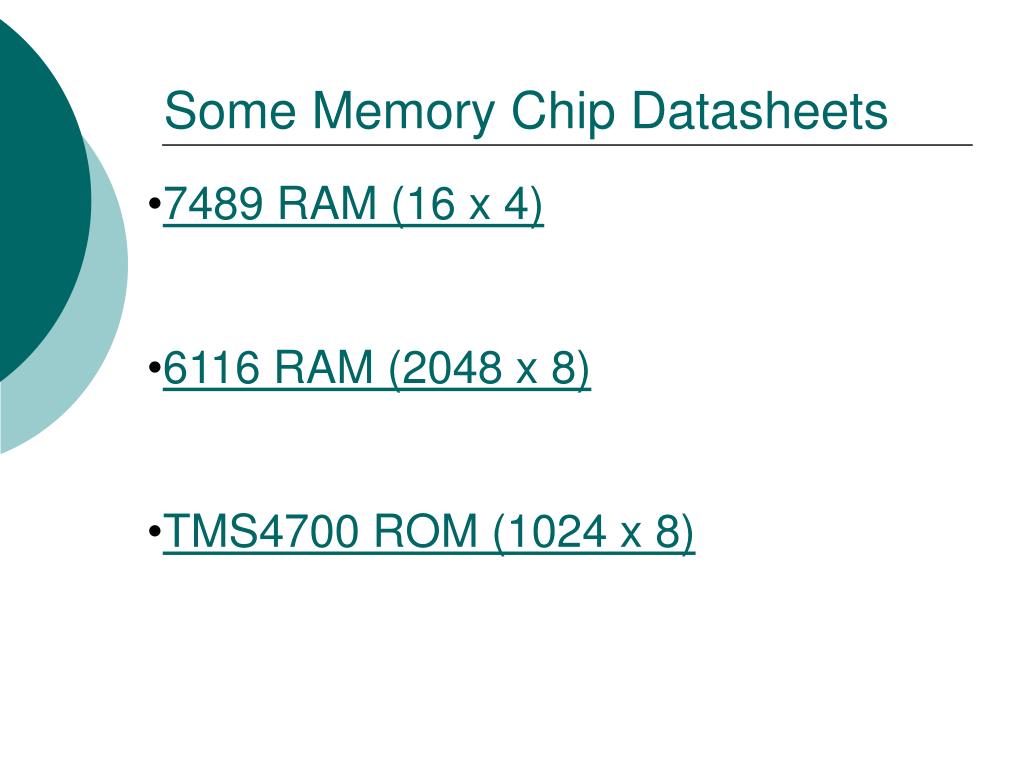Click the 7489 part number text
Screen dimensions: 1024x768
click(x=213, y=204)
